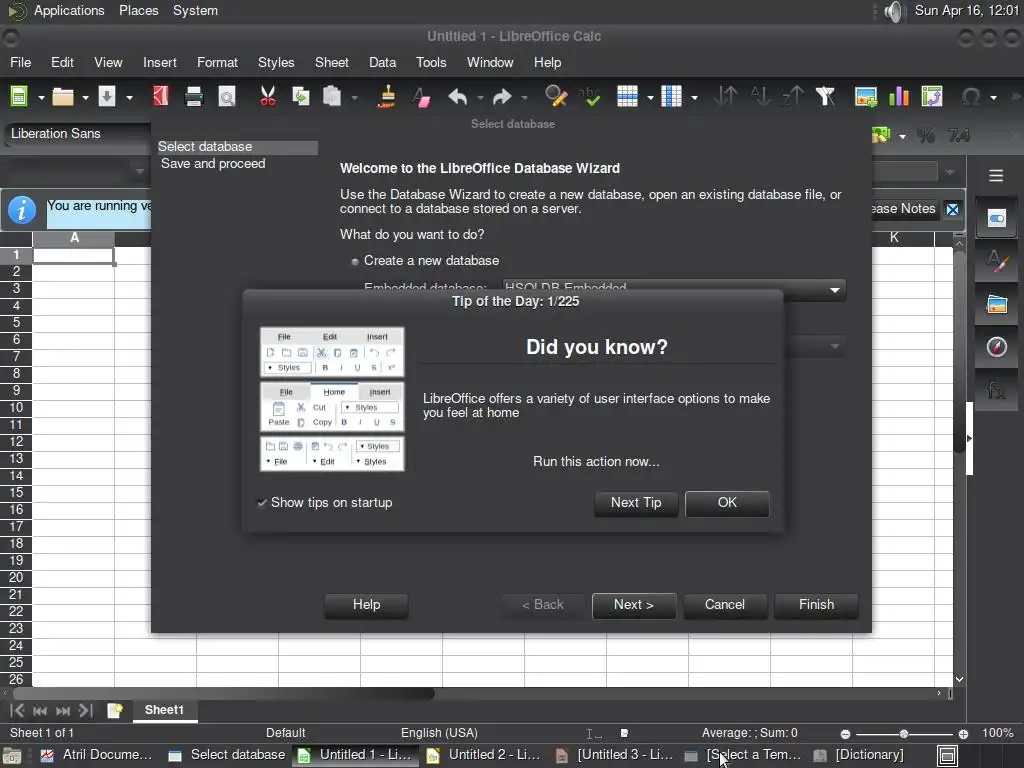This screenshot has width=1024, height=768.
Task: Open the Data menu
Action: (x=382, y=63)
